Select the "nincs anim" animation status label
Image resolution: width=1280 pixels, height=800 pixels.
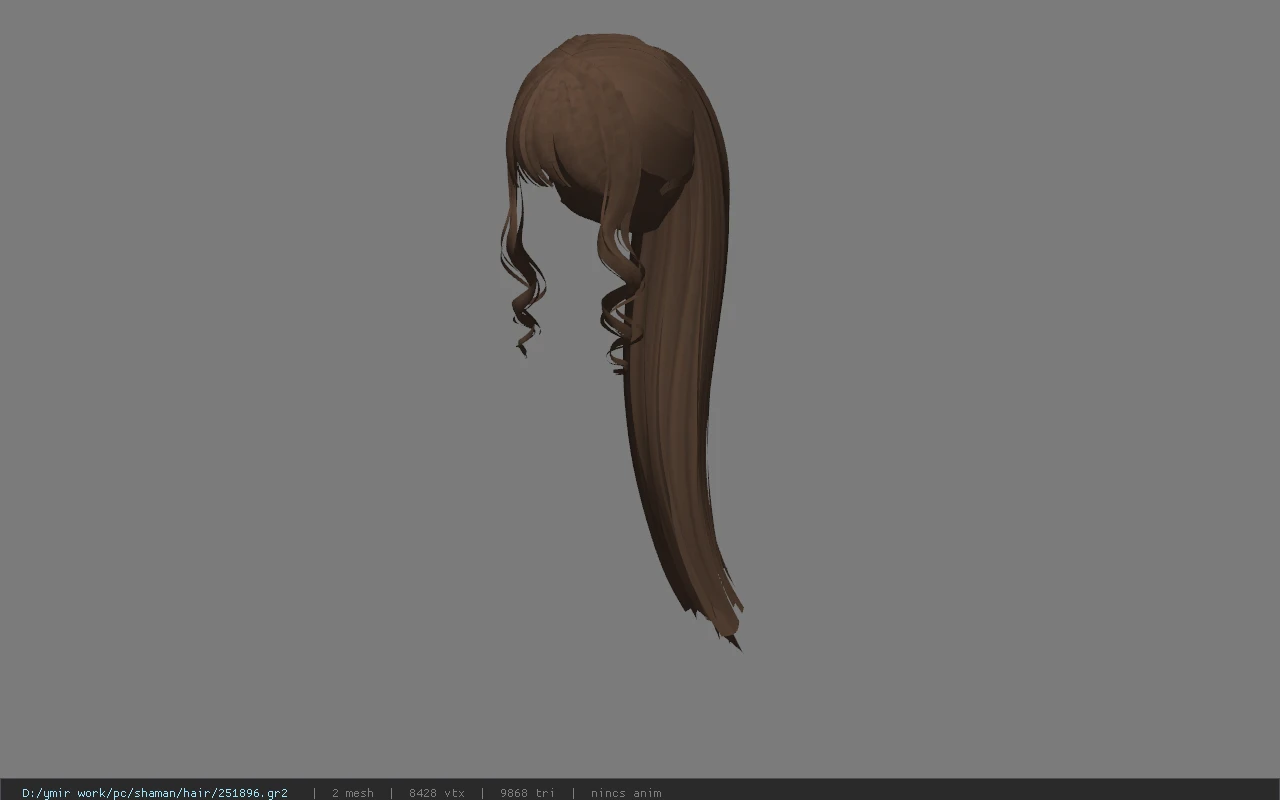(x=626, y=793)
